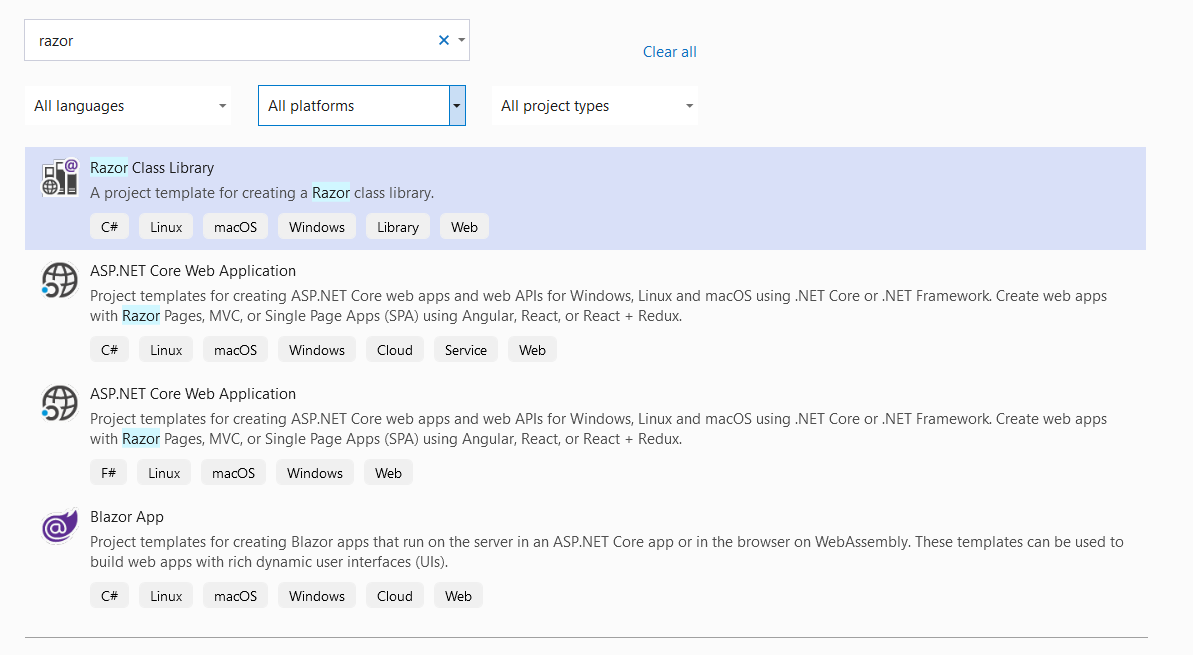Click the Razor Class Library template icon

click(x=60, y=177)
